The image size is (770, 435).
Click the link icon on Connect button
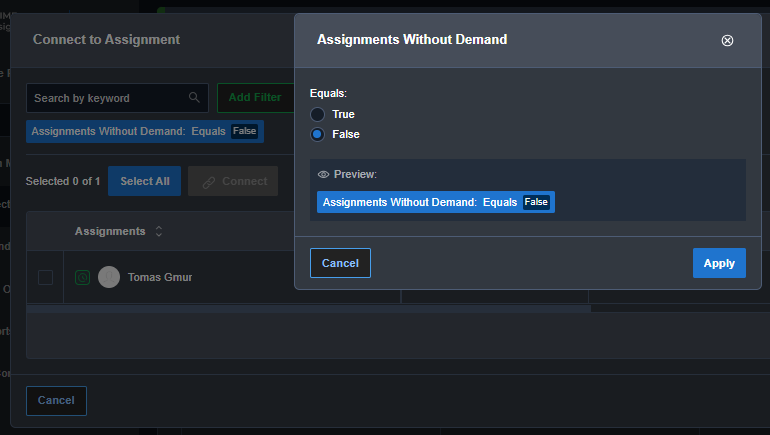tap(208, 182)
